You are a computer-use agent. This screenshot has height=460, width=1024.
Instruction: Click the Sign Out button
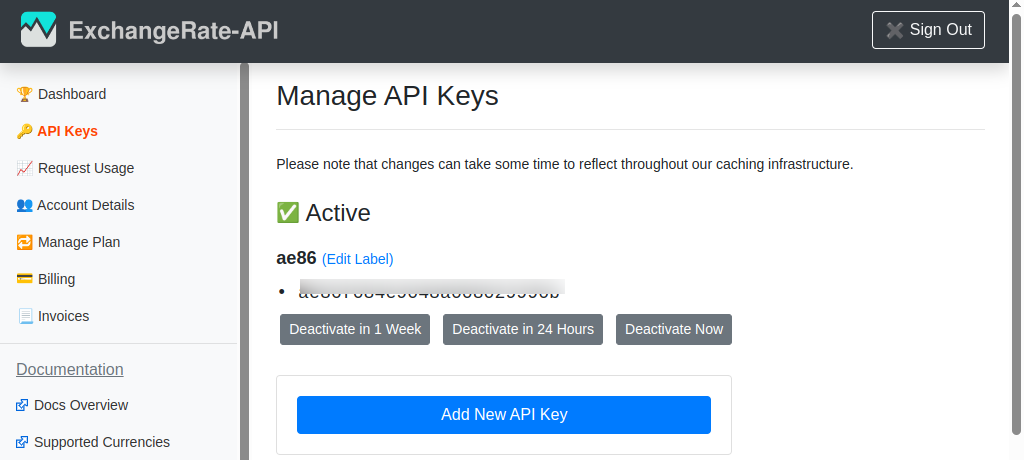pos(928,30)
